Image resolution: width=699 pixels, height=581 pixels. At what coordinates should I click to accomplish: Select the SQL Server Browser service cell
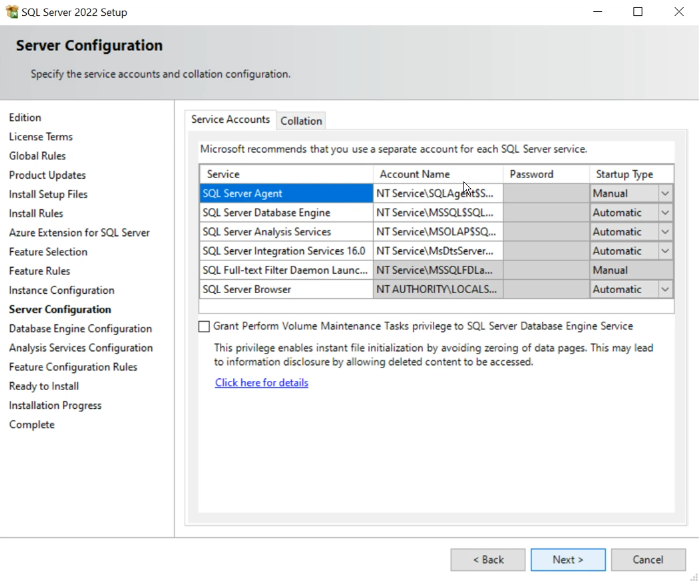[286, 289]
